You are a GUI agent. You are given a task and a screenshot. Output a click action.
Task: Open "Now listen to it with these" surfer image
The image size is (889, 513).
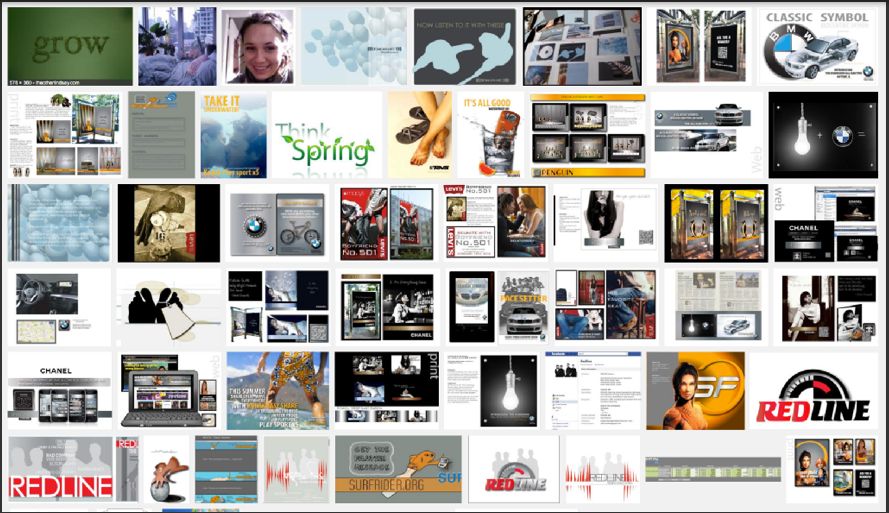pyautogui.click(x=465, y=46)
